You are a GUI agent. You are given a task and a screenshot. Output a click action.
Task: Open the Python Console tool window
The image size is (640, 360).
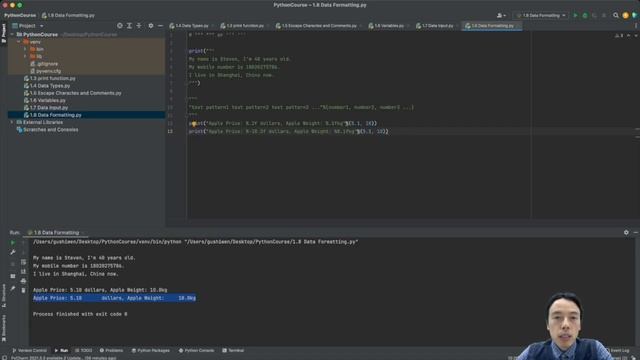[x=196, y=350]
